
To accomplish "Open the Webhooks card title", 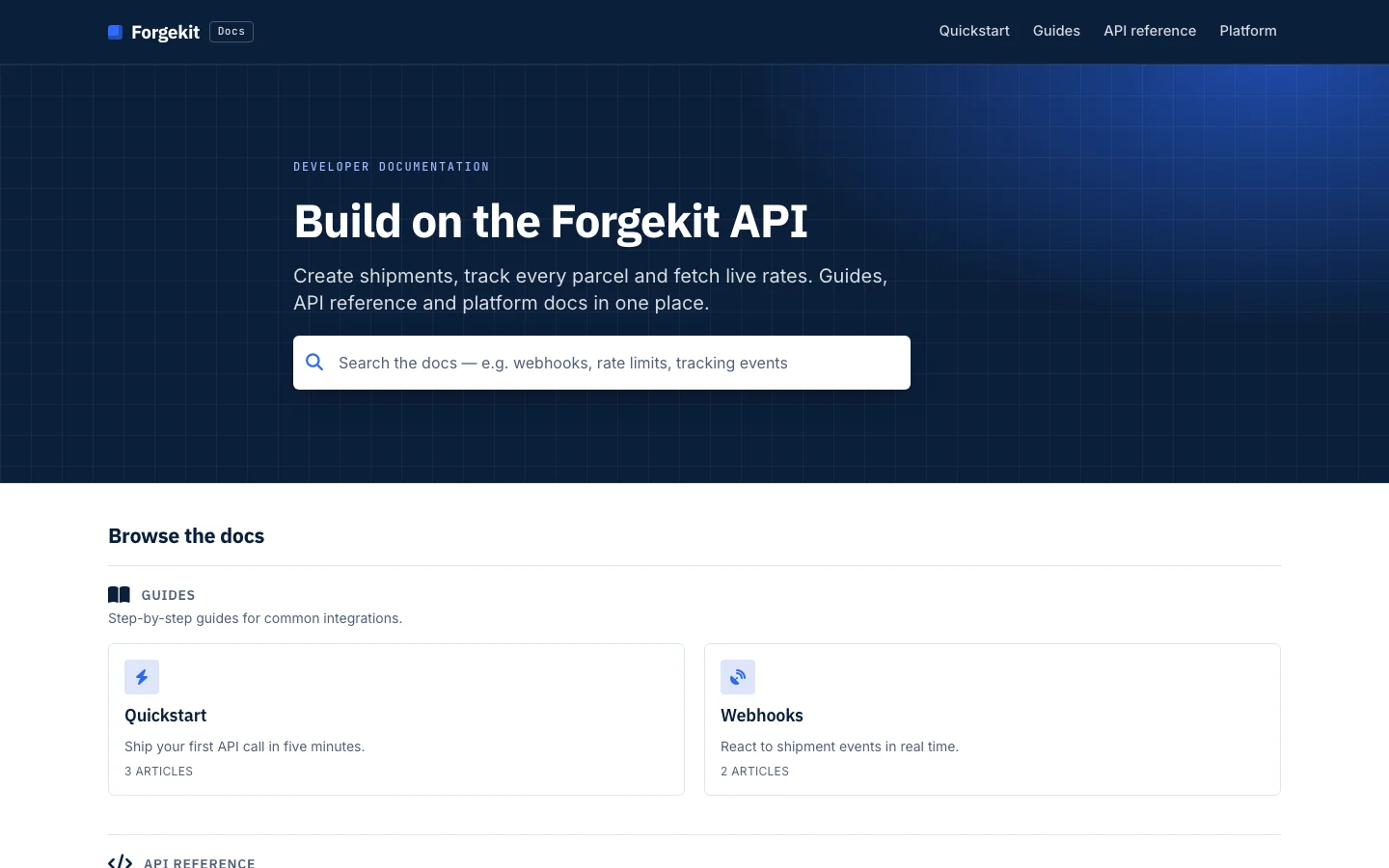I will (x=762, y=716).
